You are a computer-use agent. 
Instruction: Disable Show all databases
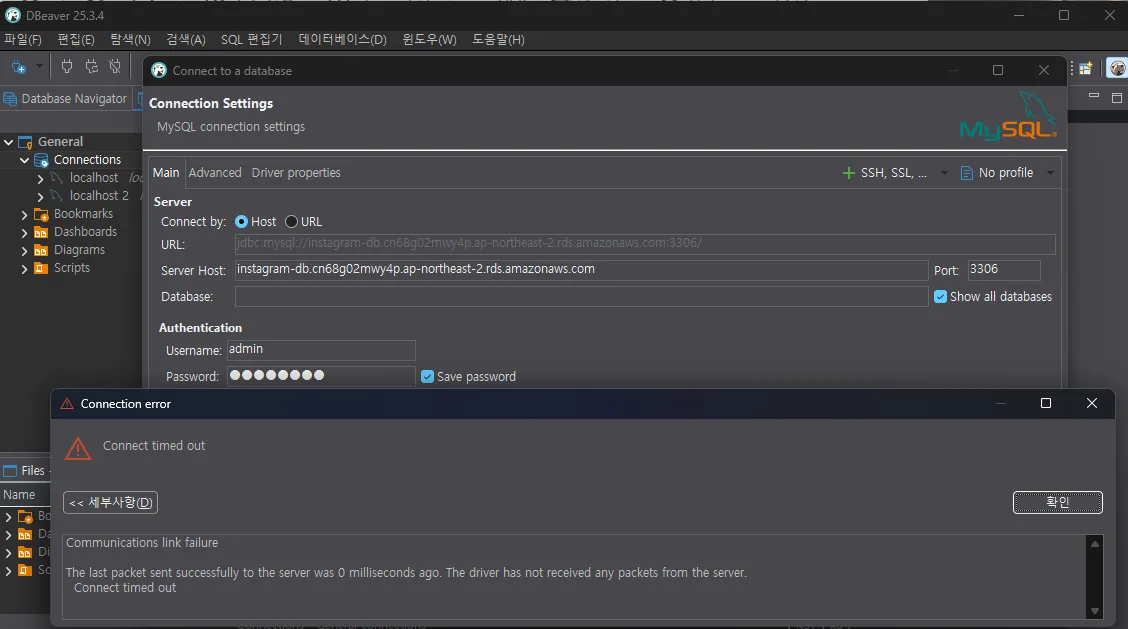(x=938, y=296)
